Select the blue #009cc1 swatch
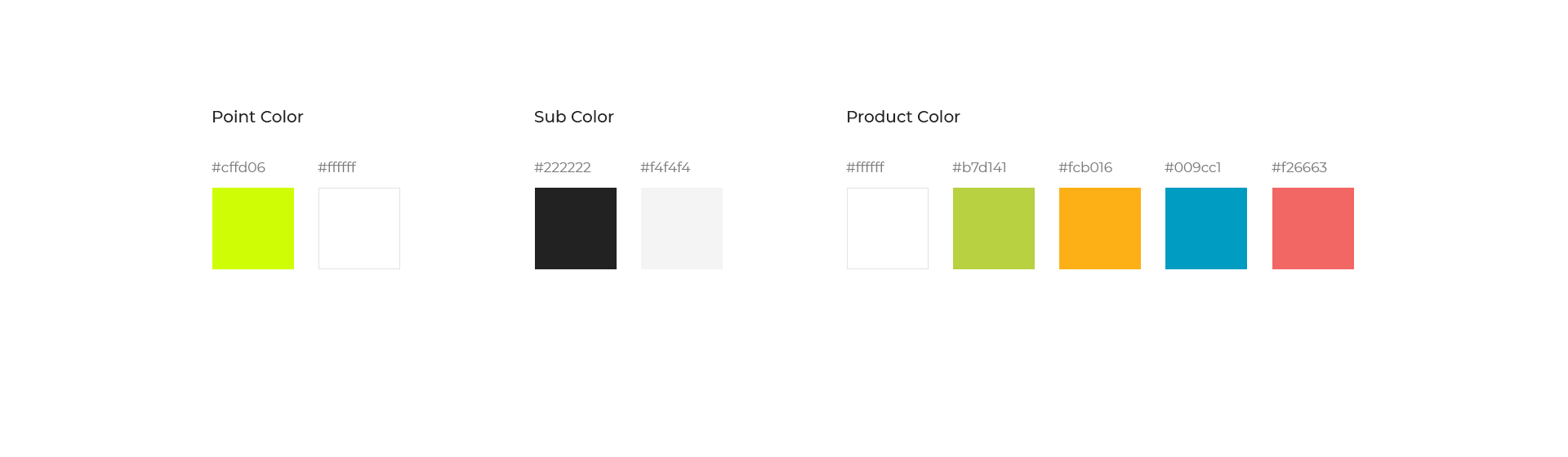This screenshot has height=457, width=1568. [1206, 228]
